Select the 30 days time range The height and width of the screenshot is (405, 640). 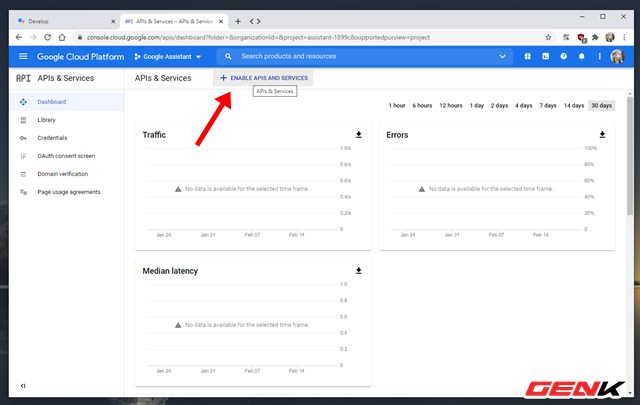pos(601,106)
